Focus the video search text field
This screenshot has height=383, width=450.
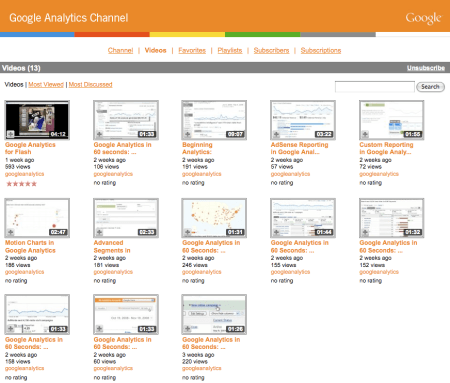pos(375,87)
